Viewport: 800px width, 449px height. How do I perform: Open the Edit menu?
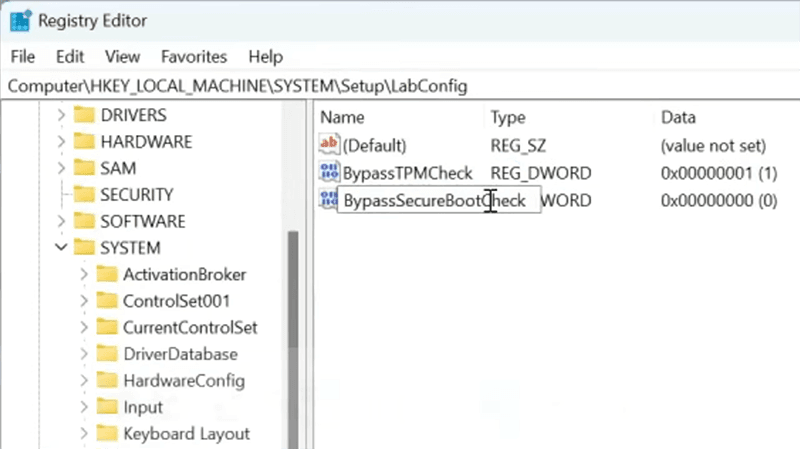70,57
